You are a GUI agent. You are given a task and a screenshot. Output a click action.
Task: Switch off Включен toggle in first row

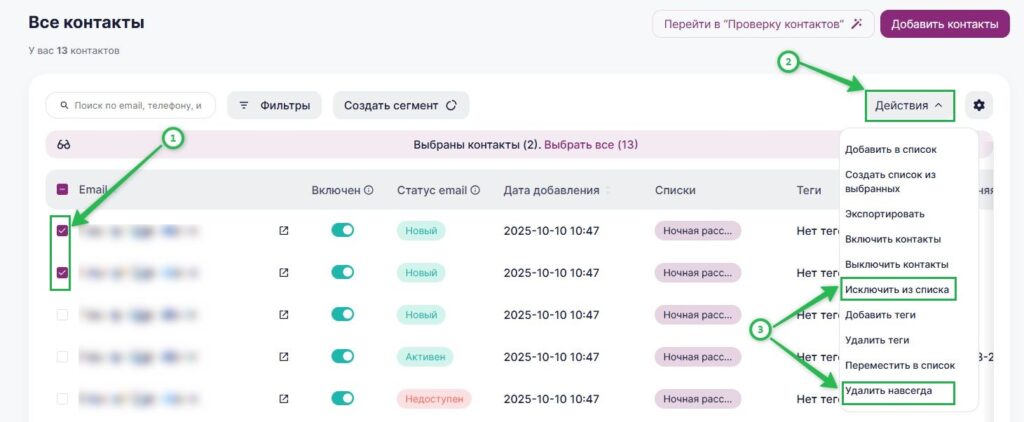tap(342, 231)
